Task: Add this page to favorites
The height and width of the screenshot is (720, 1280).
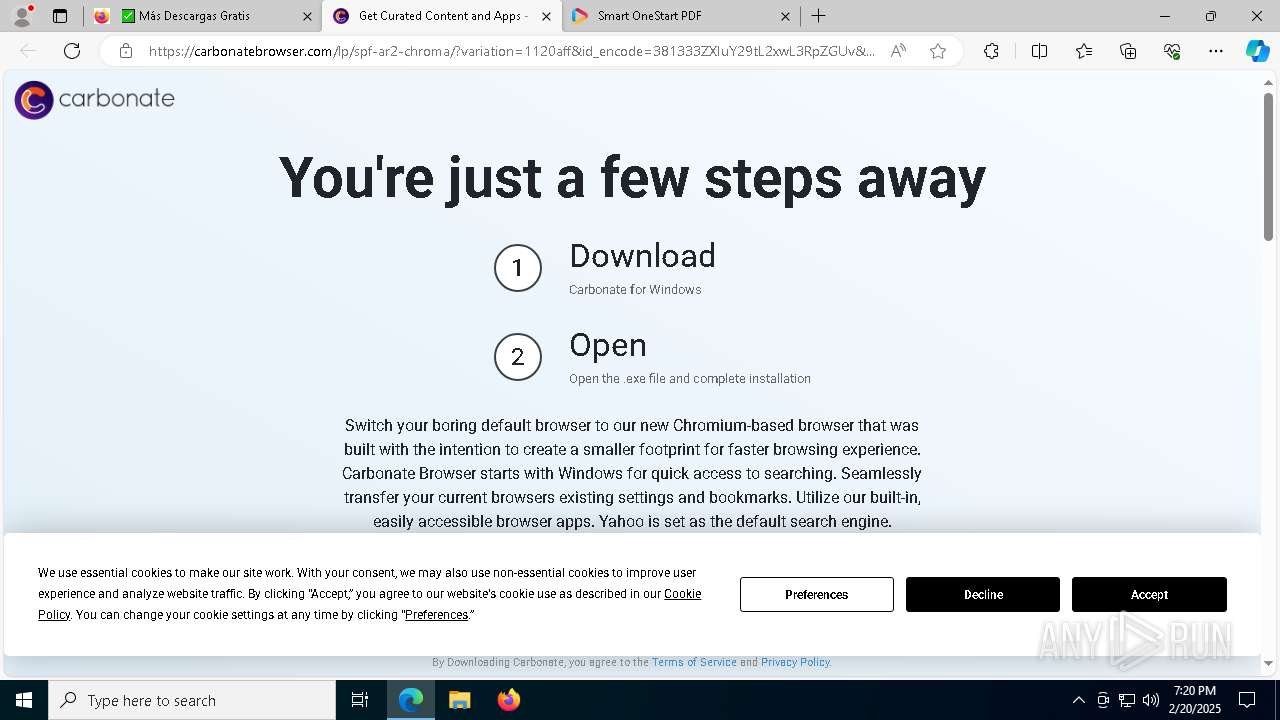Action: [938, 51]
